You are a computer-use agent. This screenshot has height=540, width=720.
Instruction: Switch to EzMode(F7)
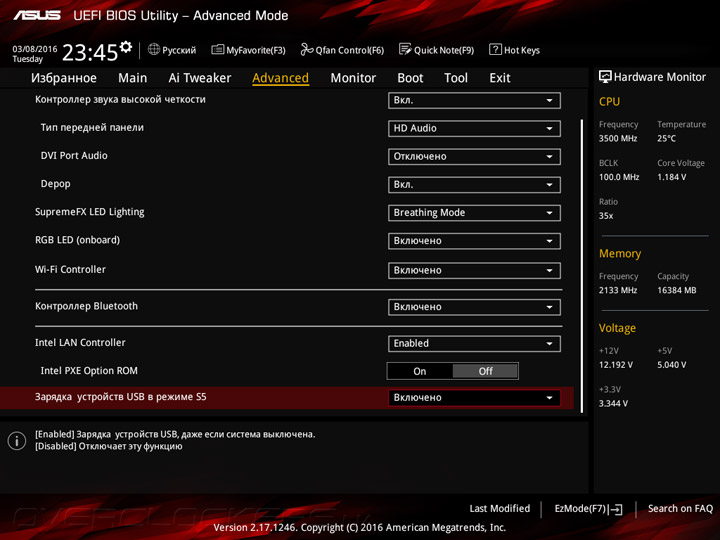(x=588, y=509)
